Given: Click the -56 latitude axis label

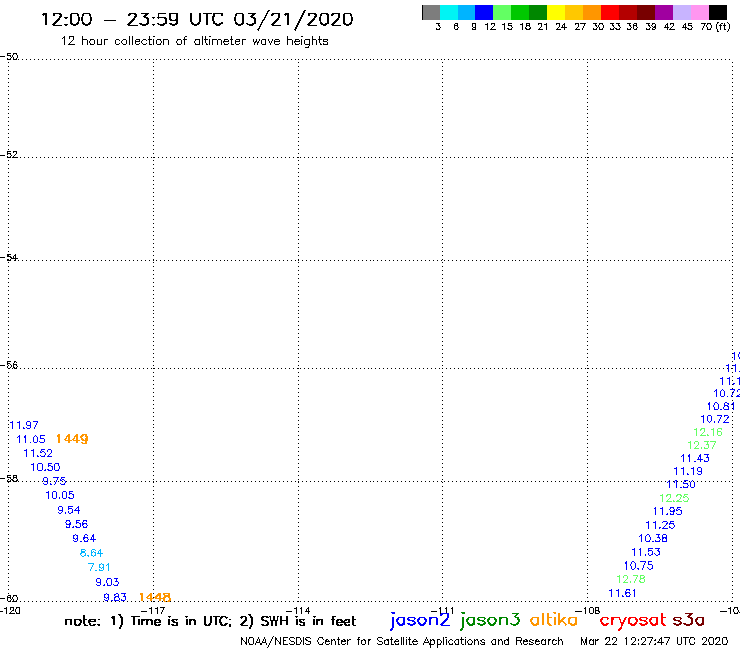Looking at the screenshot, I should [x=9, y=365].
